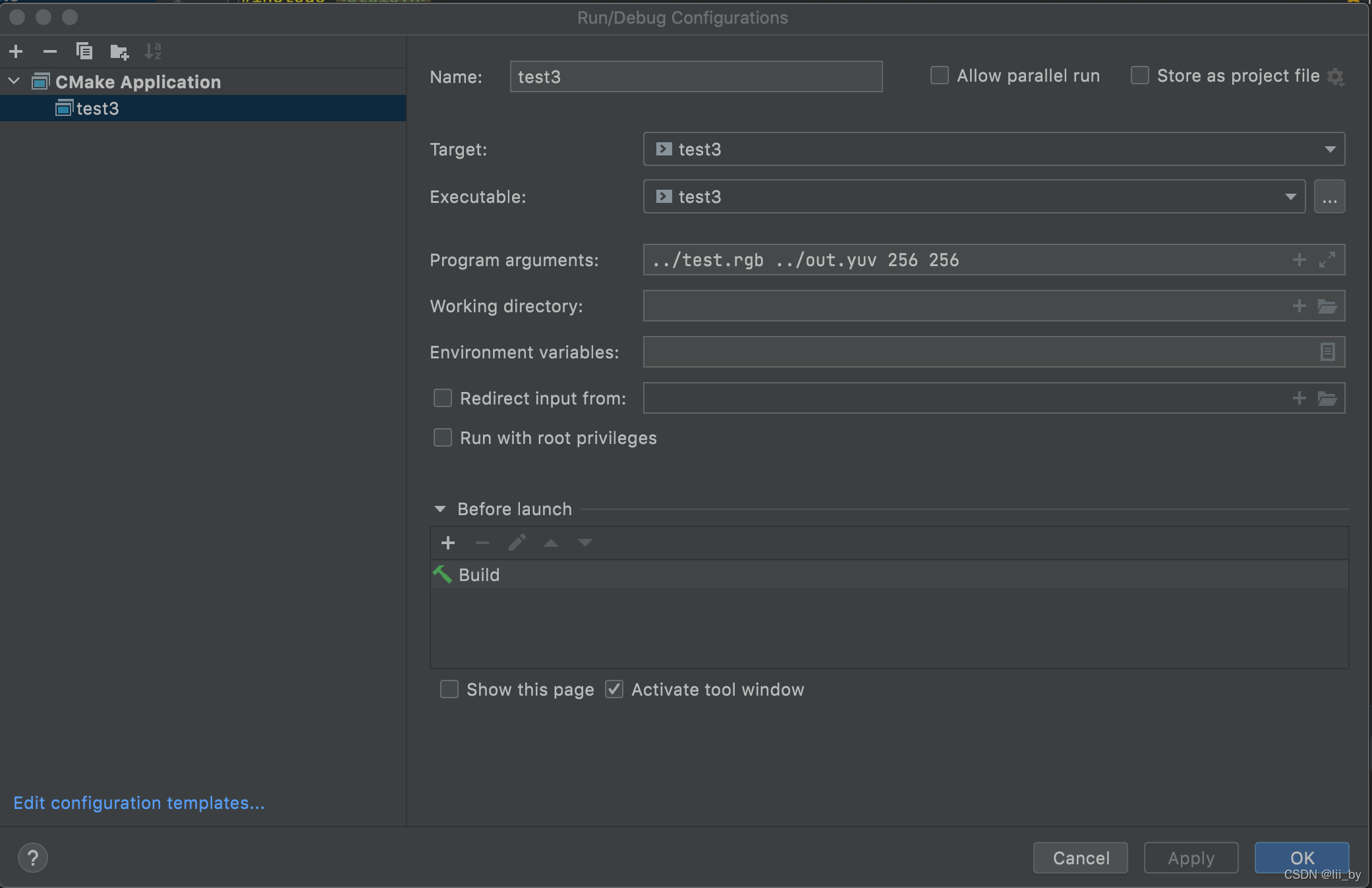
Task: Enable Allow parallel run
Action: (940, 76)
